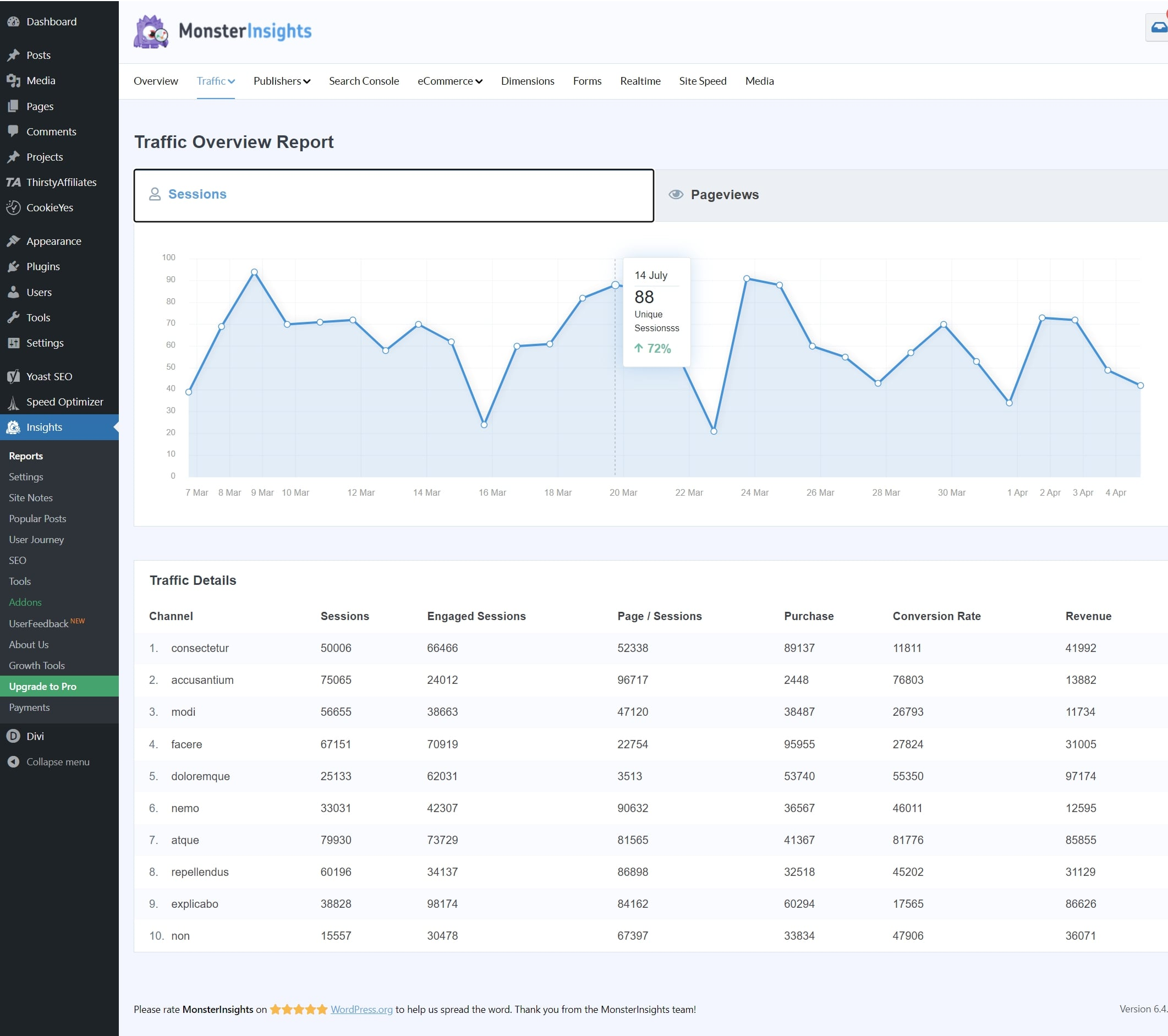The height and width of the screenshot is (1036, 1168).
Task: Open the Search Console report
Action: pos(364,80)
